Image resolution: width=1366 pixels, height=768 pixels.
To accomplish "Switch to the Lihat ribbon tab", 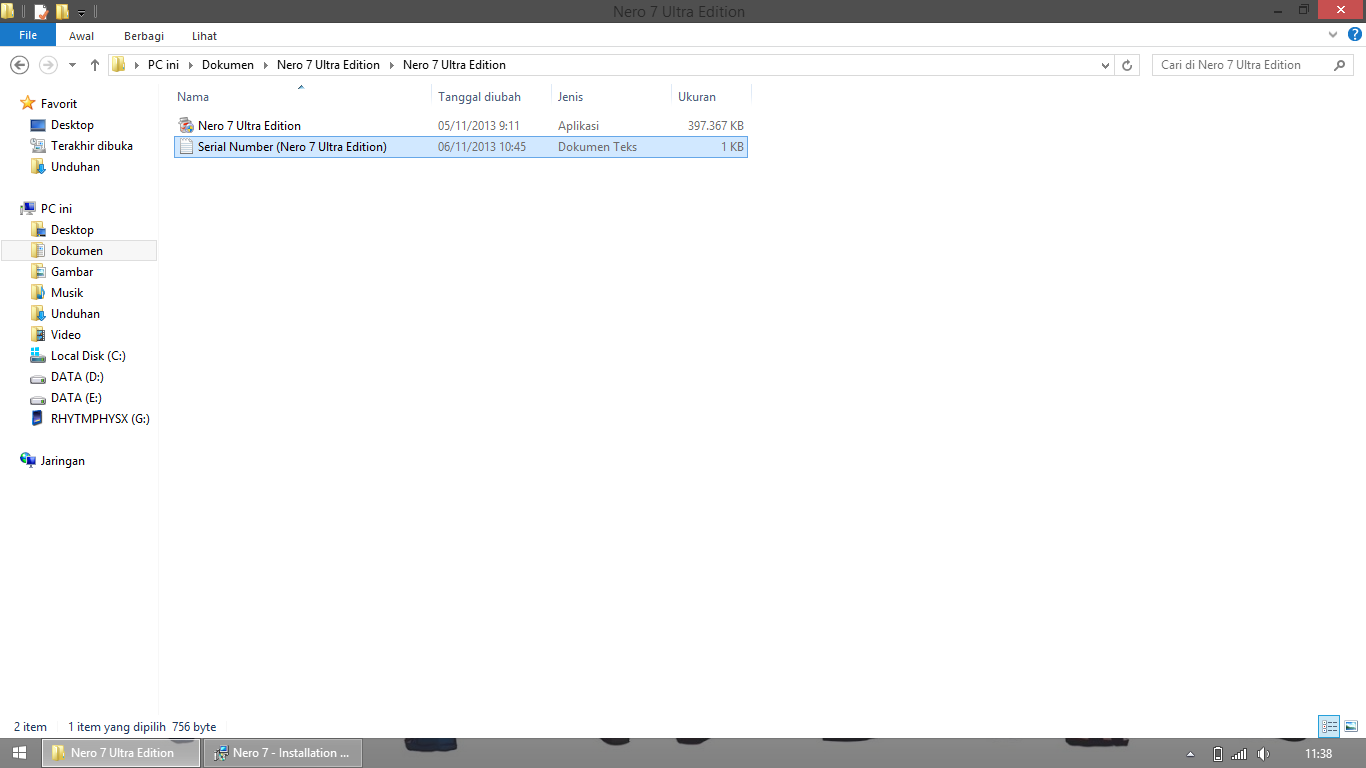I will pyautogui.click(x=205, y=36).
